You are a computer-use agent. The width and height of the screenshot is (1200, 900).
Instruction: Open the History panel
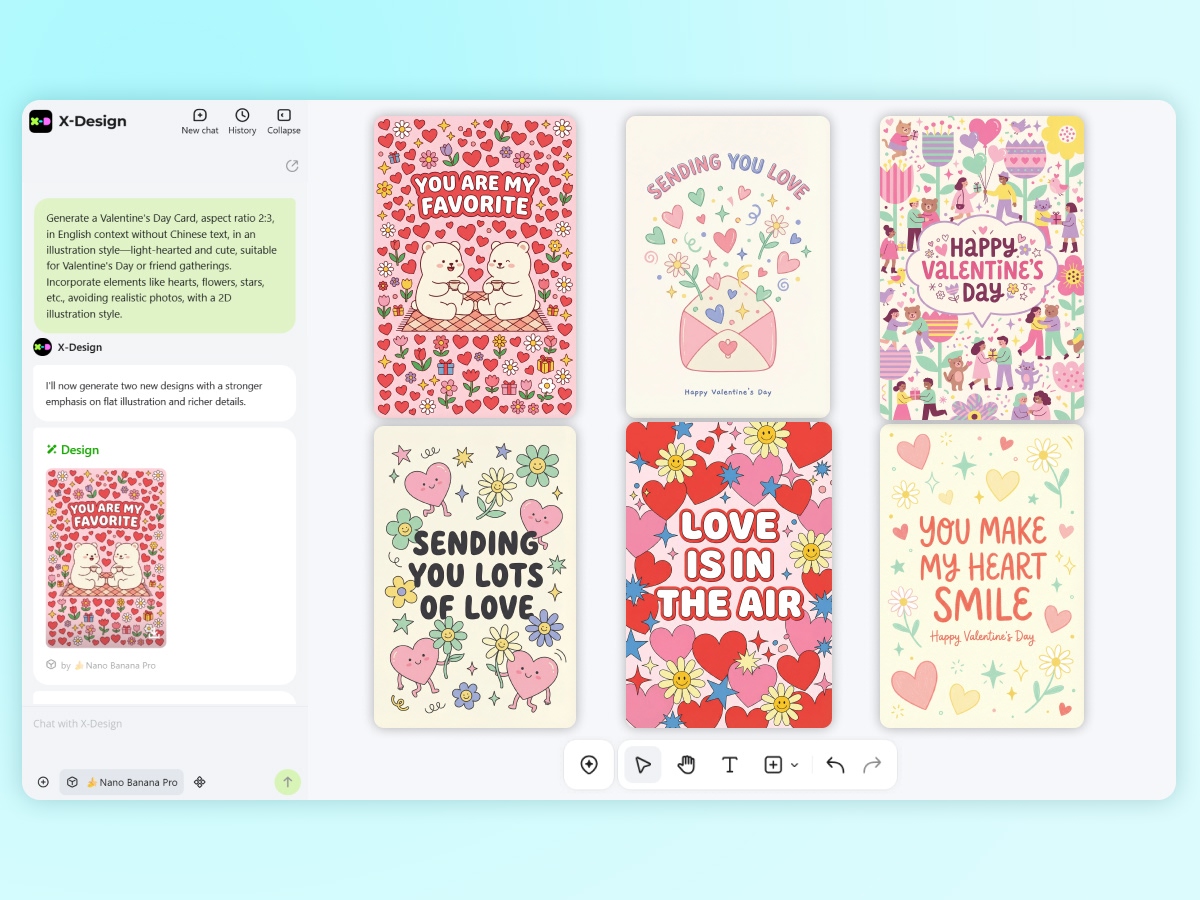coord(241,120)
